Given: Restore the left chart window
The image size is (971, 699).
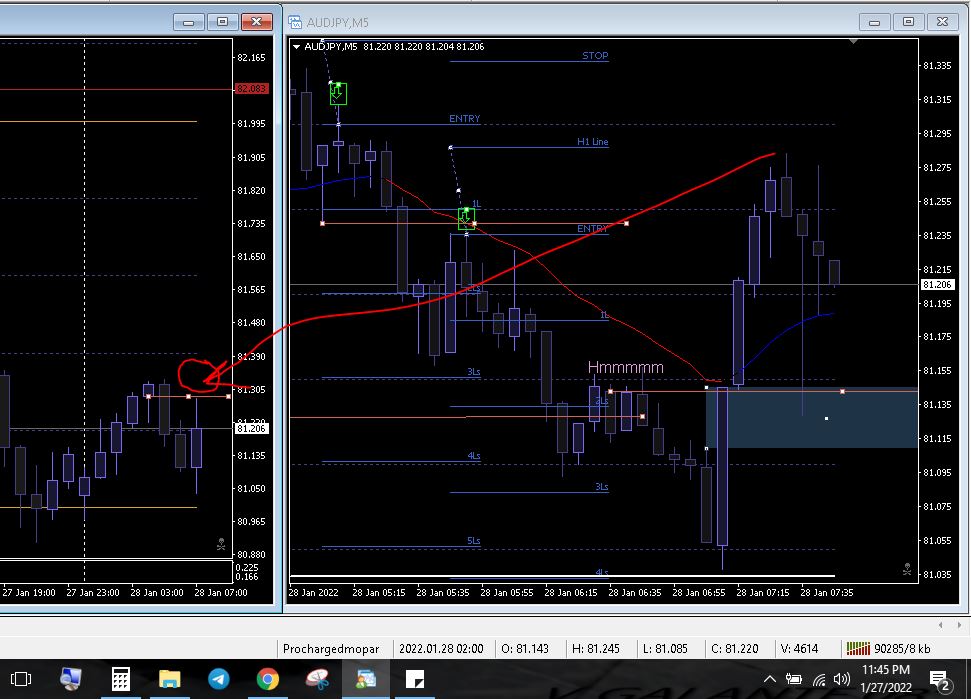Looking at the screenshot, I should point(222,22).
